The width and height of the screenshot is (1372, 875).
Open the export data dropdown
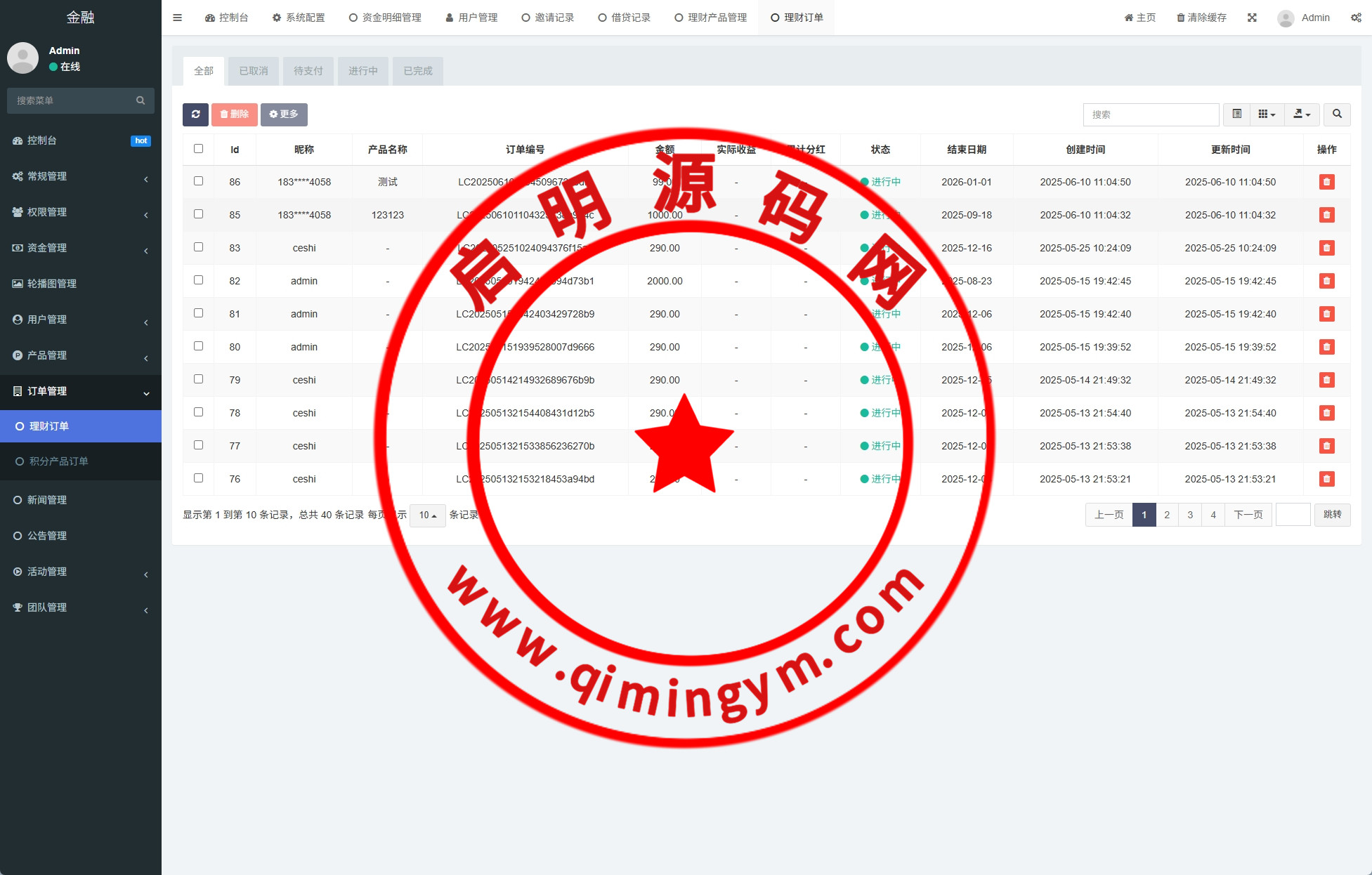click(1302, 114)
